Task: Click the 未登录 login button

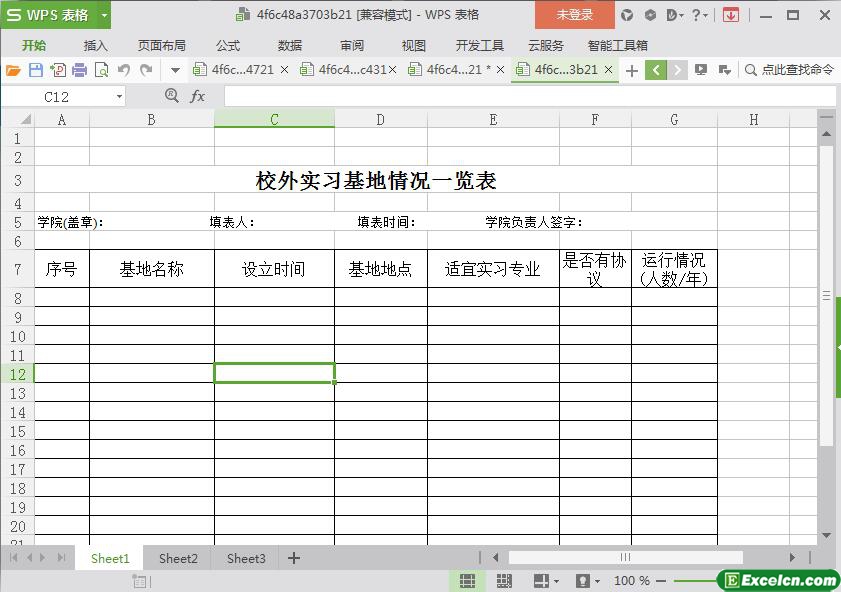Action: (x=574, y=15)
